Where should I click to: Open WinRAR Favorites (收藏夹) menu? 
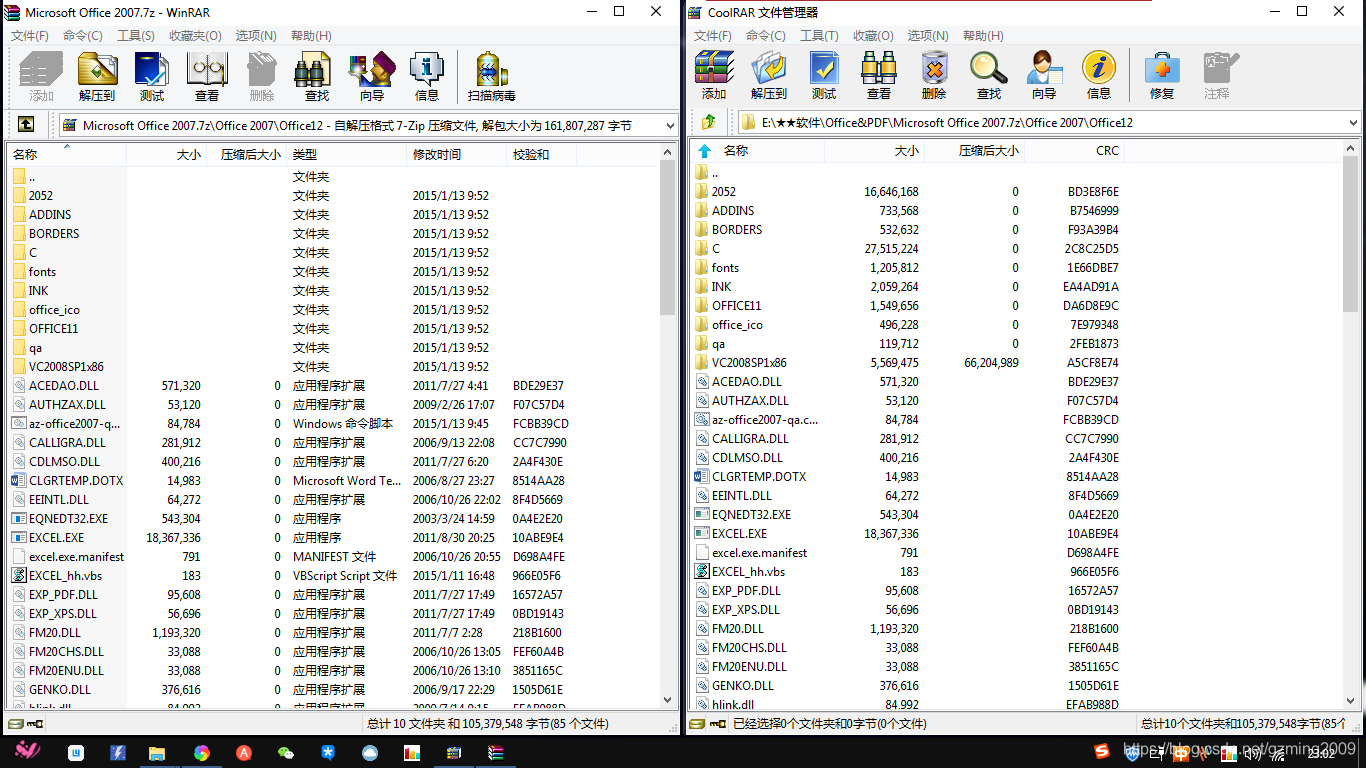tap(195, 35)
